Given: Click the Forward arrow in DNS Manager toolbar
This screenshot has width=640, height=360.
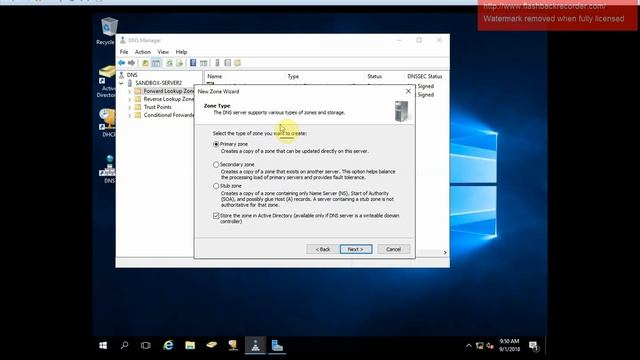Looking at the screenshot, I should (131, 63).
